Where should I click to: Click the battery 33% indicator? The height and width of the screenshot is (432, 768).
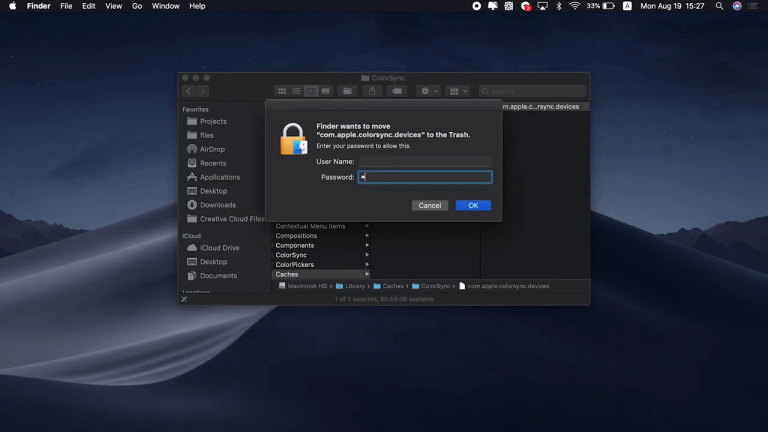pyautogui.click(x=600, y=6)
